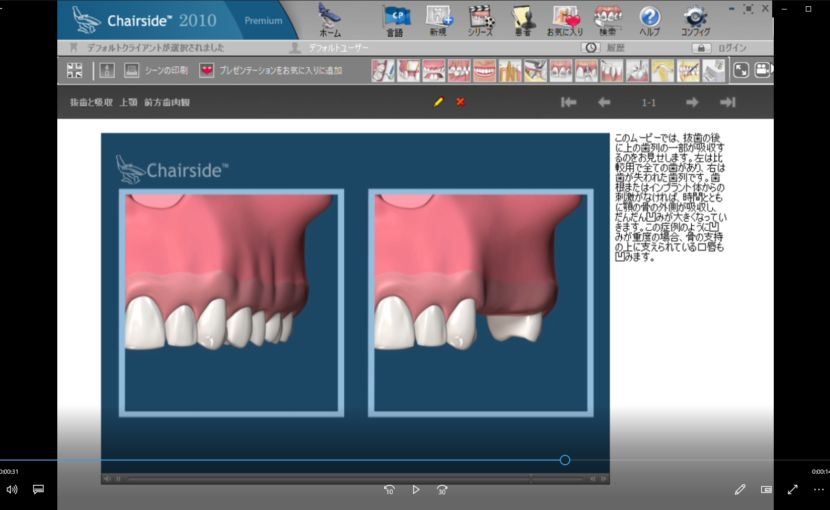Go to previous scene arrow
The height and width of the screenshot is (510, 830).
(x=604, y=102)
